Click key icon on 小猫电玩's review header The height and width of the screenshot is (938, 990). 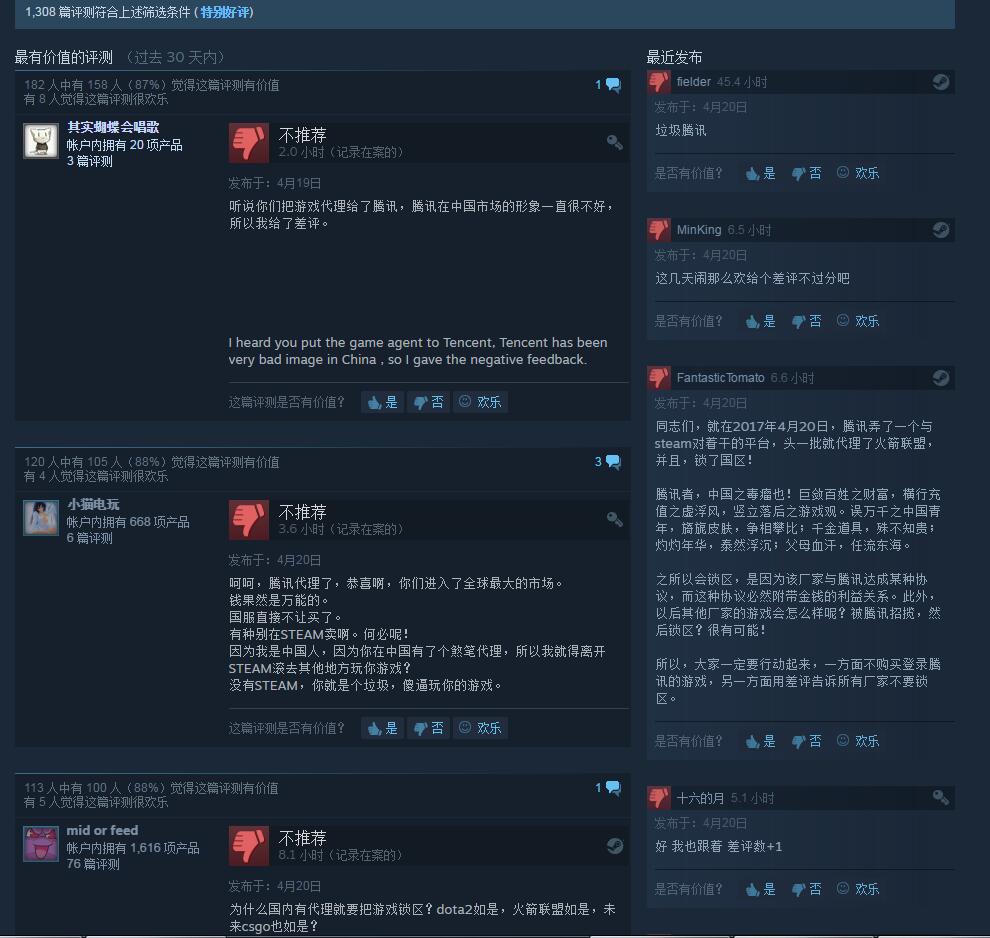[x=614, y=519]
